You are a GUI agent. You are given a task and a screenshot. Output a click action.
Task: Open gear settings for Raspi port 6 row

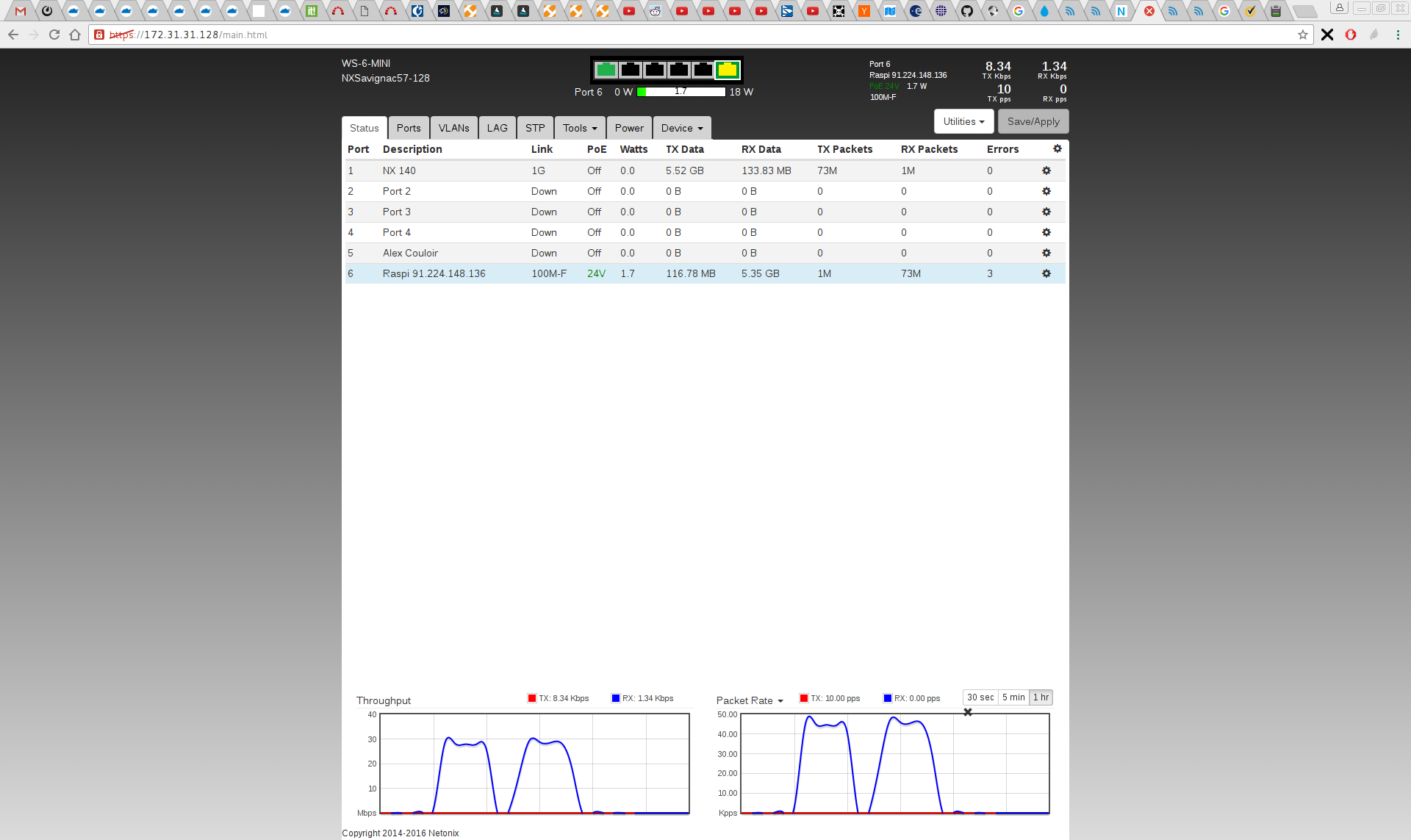pos(1046,273)
